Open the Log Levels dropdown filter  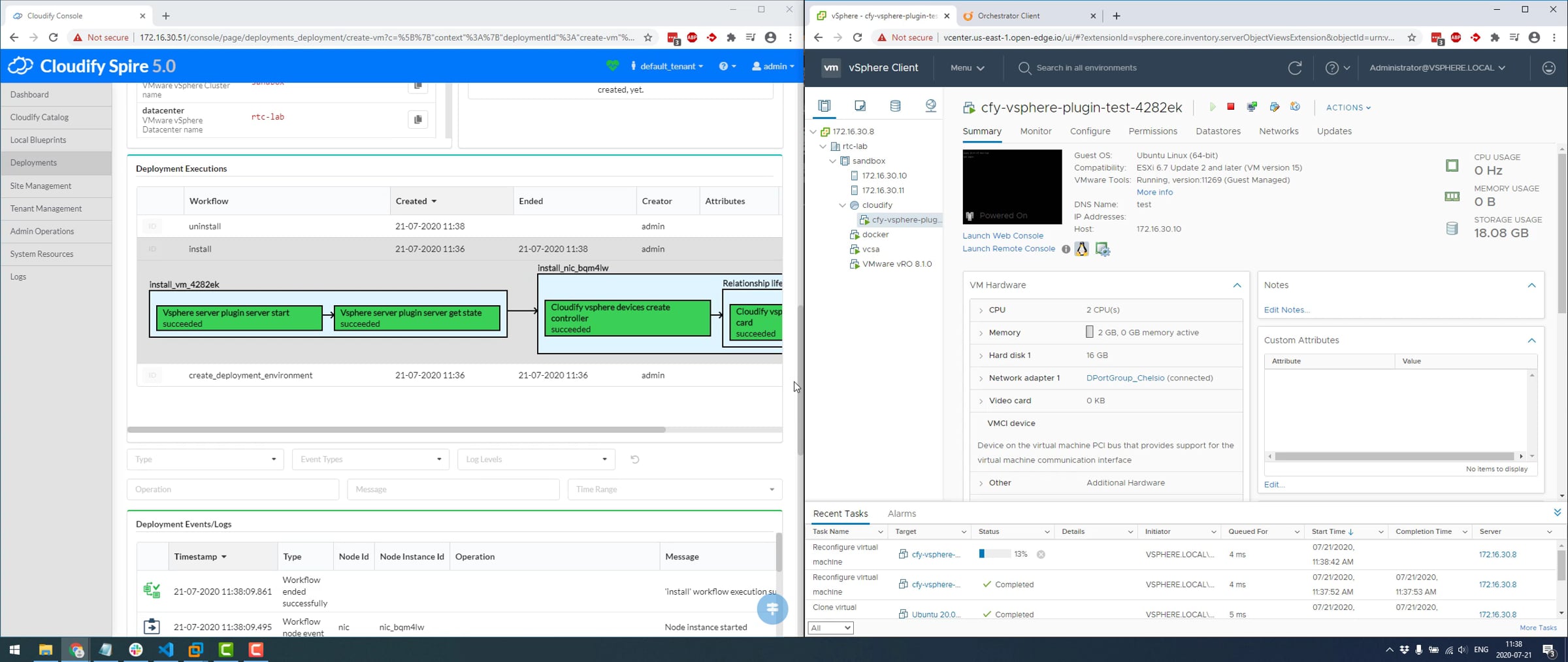[x=536, y=459]
